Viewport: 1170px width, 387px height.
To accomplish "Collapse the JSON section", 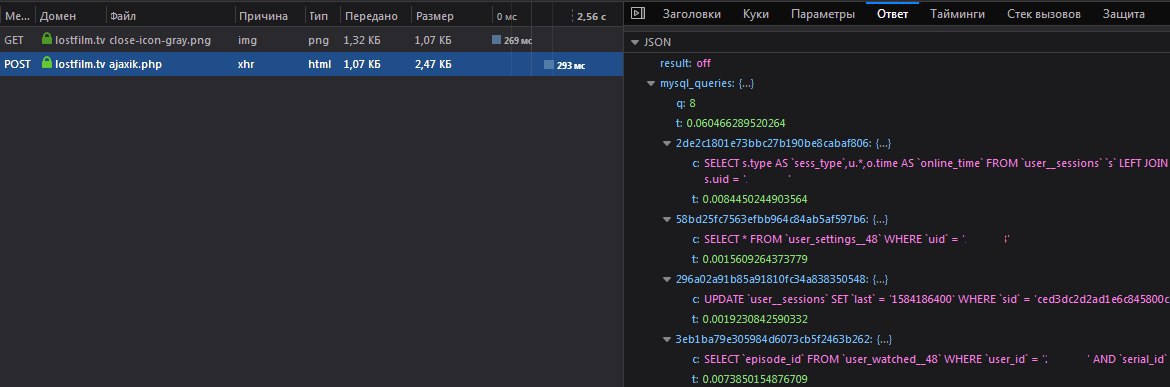I will point(634,43).
